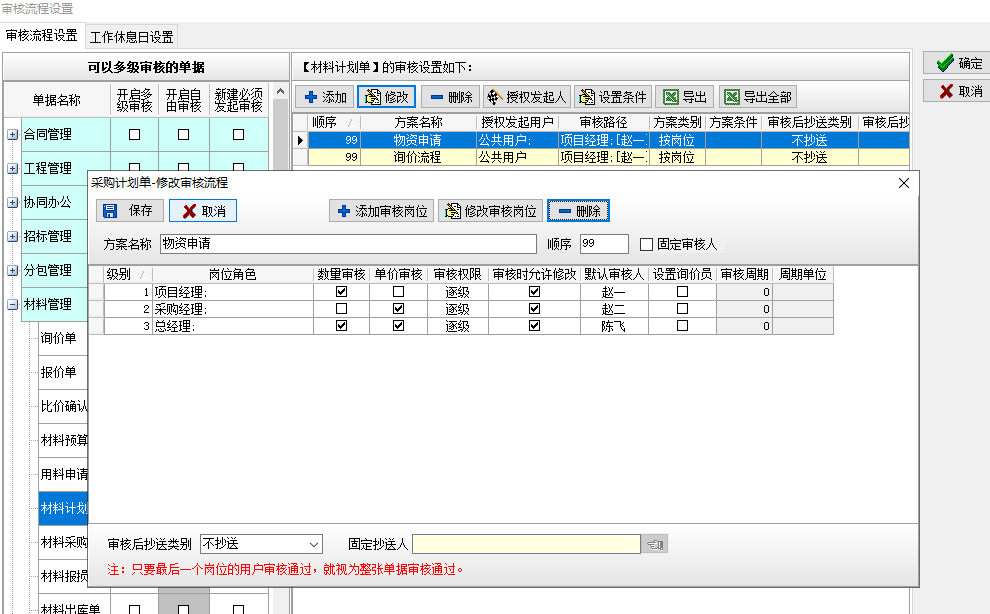Click 添加审核岗位 button

(382, 211)
